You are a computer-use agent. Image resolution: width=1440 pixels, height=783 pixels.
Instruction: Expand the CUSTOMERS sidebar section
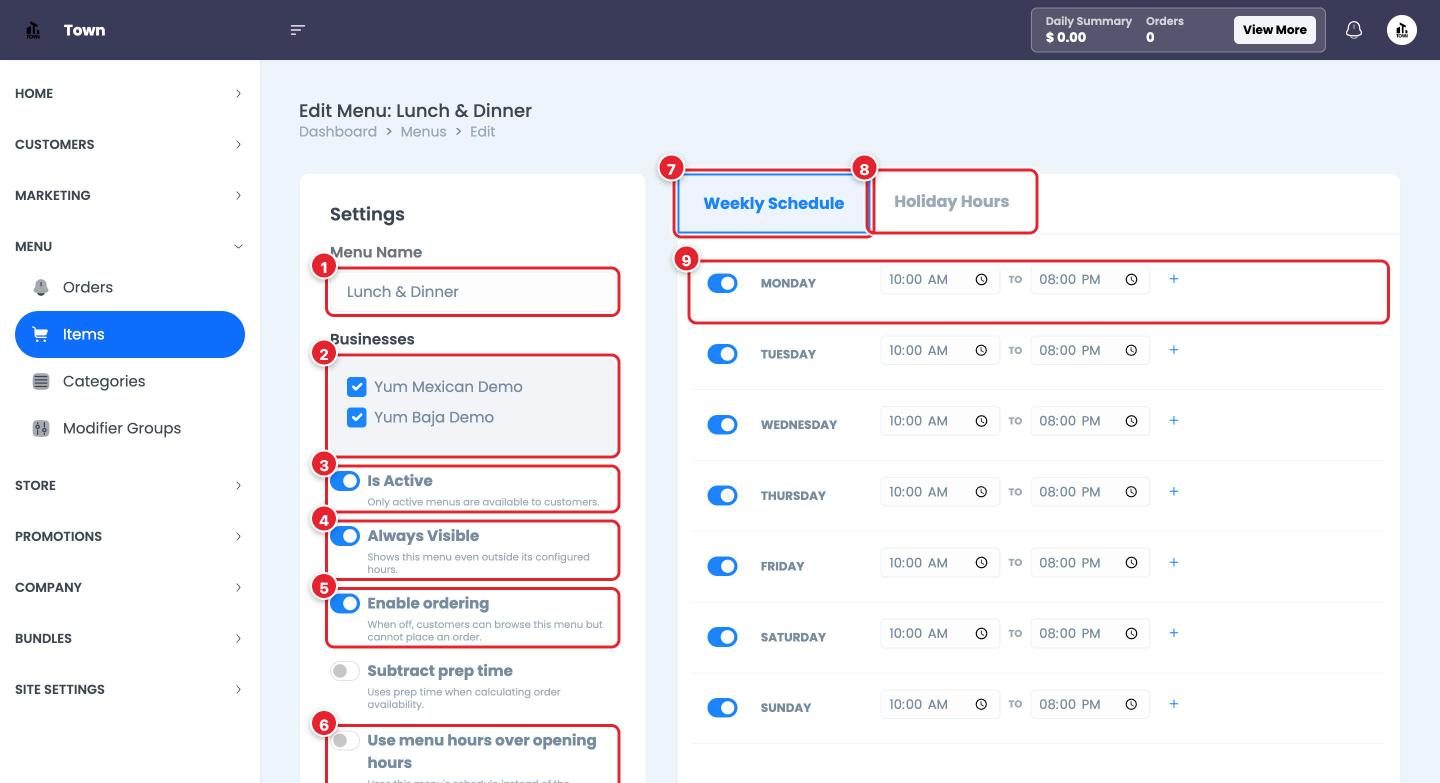(130, 144)
